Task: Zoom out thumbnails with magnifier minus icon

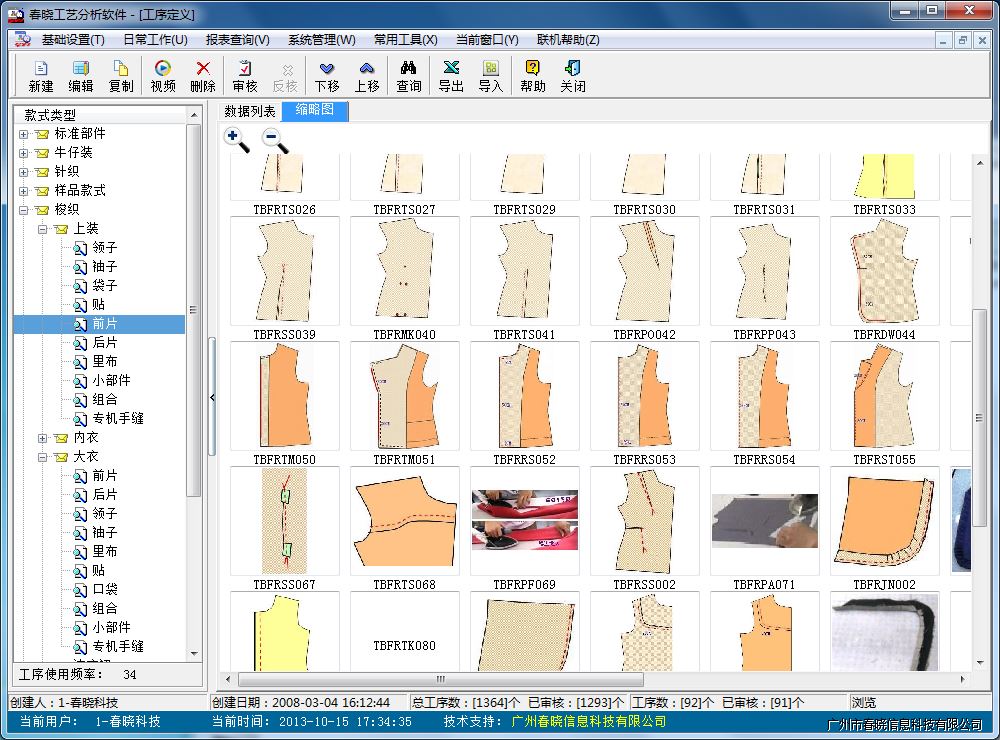Action: tap(275, 140)
